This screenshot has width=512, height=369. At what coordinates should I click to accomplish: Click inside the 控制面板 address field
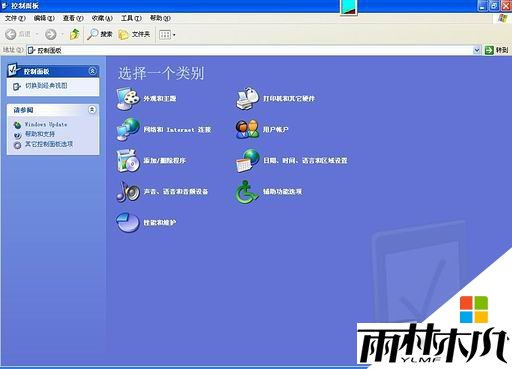(250, 50)
